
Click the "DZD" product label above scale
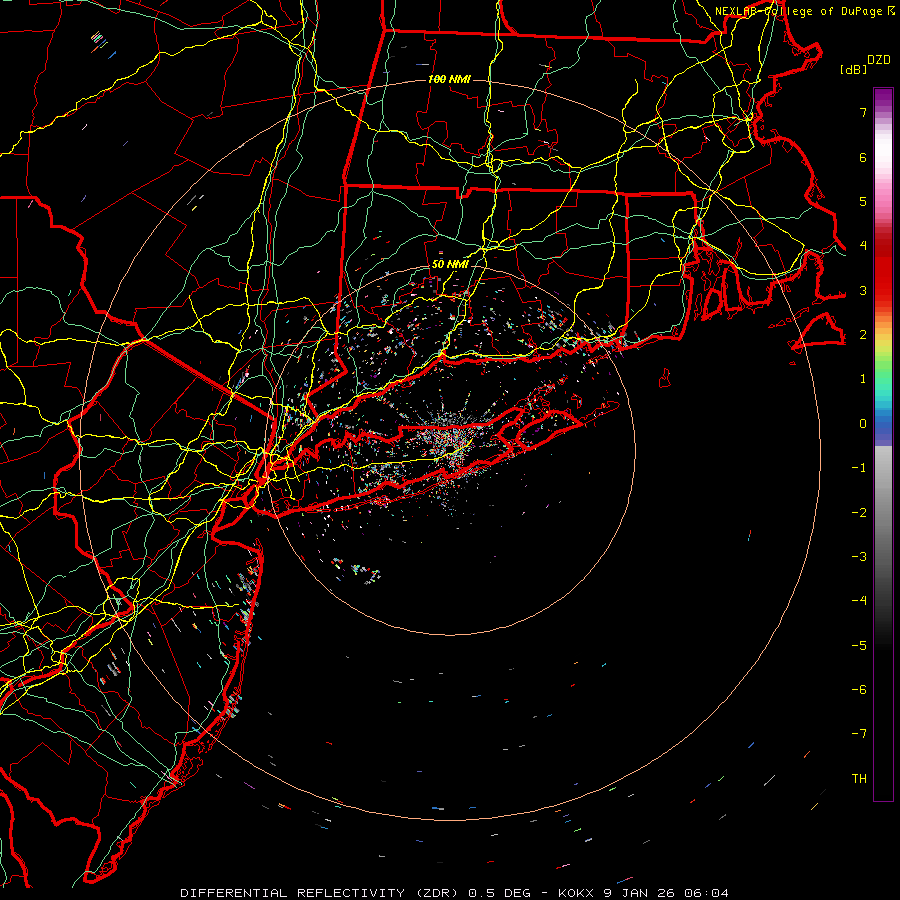[879, 60]
